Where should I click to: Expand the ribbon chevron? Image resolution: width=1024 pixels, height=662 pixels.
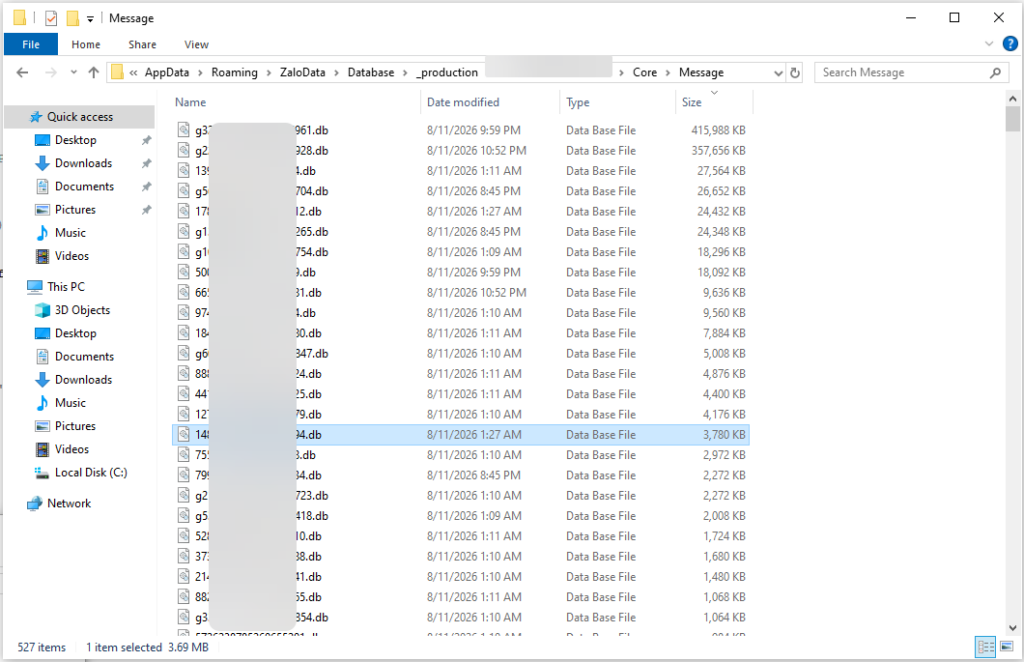click(989, 44)
